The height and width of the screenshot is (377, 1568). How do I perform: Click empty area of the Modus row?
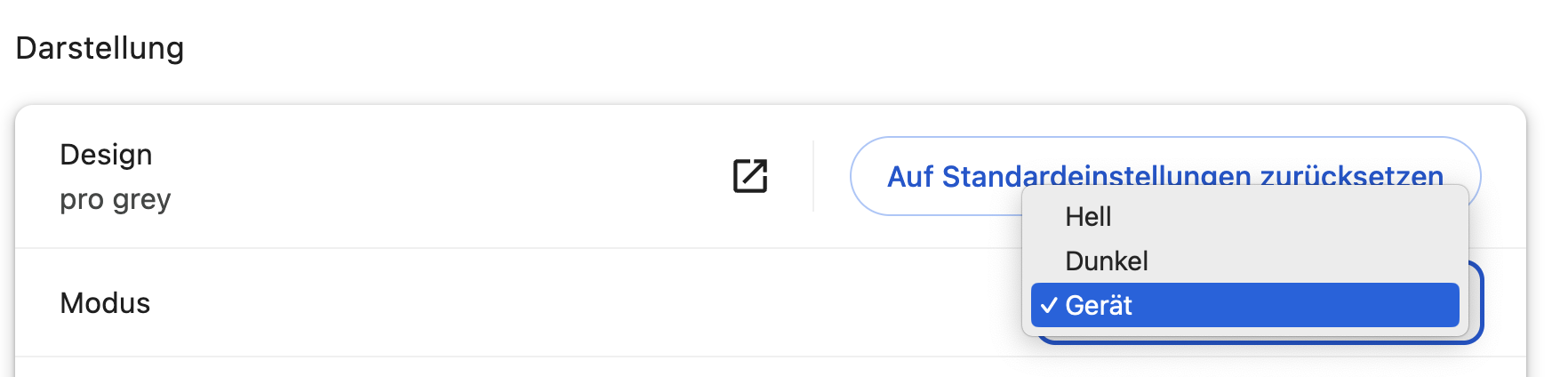[578, 303]
